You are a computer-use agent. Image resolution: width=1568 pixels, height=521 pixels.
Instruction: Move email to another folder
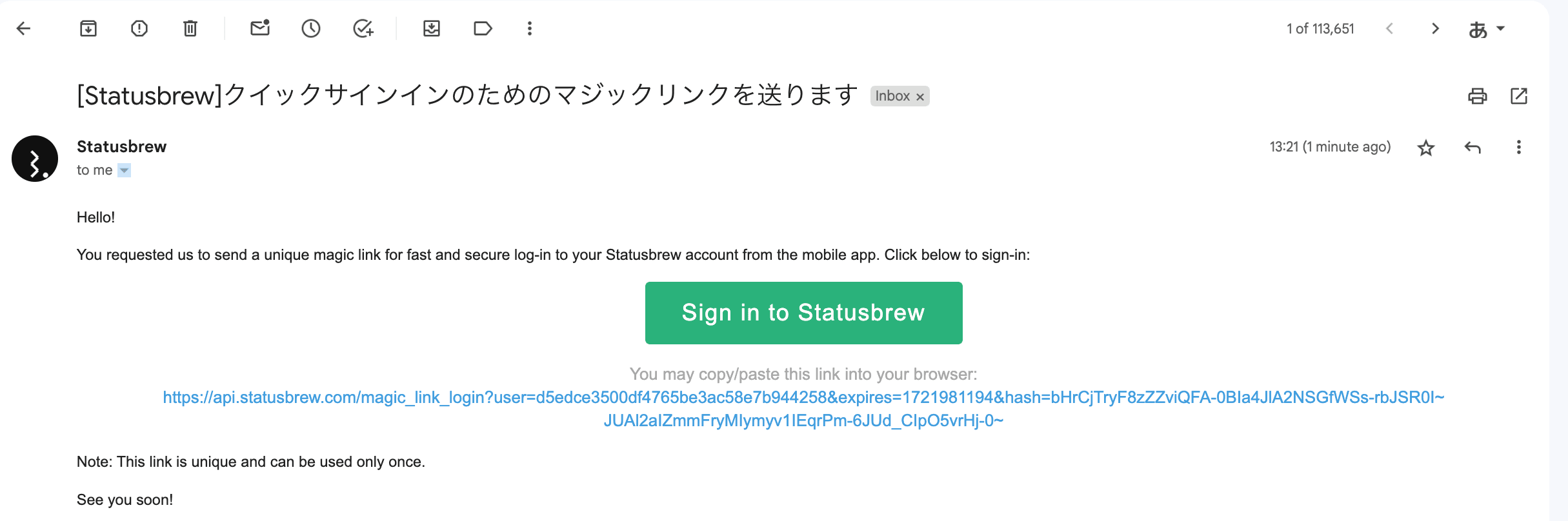point(432,28)
